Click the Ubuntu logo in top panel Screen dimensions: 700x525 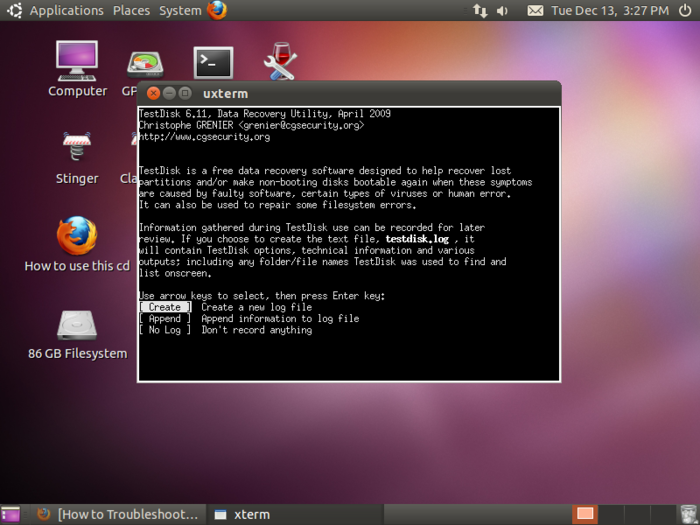[14, 10]
